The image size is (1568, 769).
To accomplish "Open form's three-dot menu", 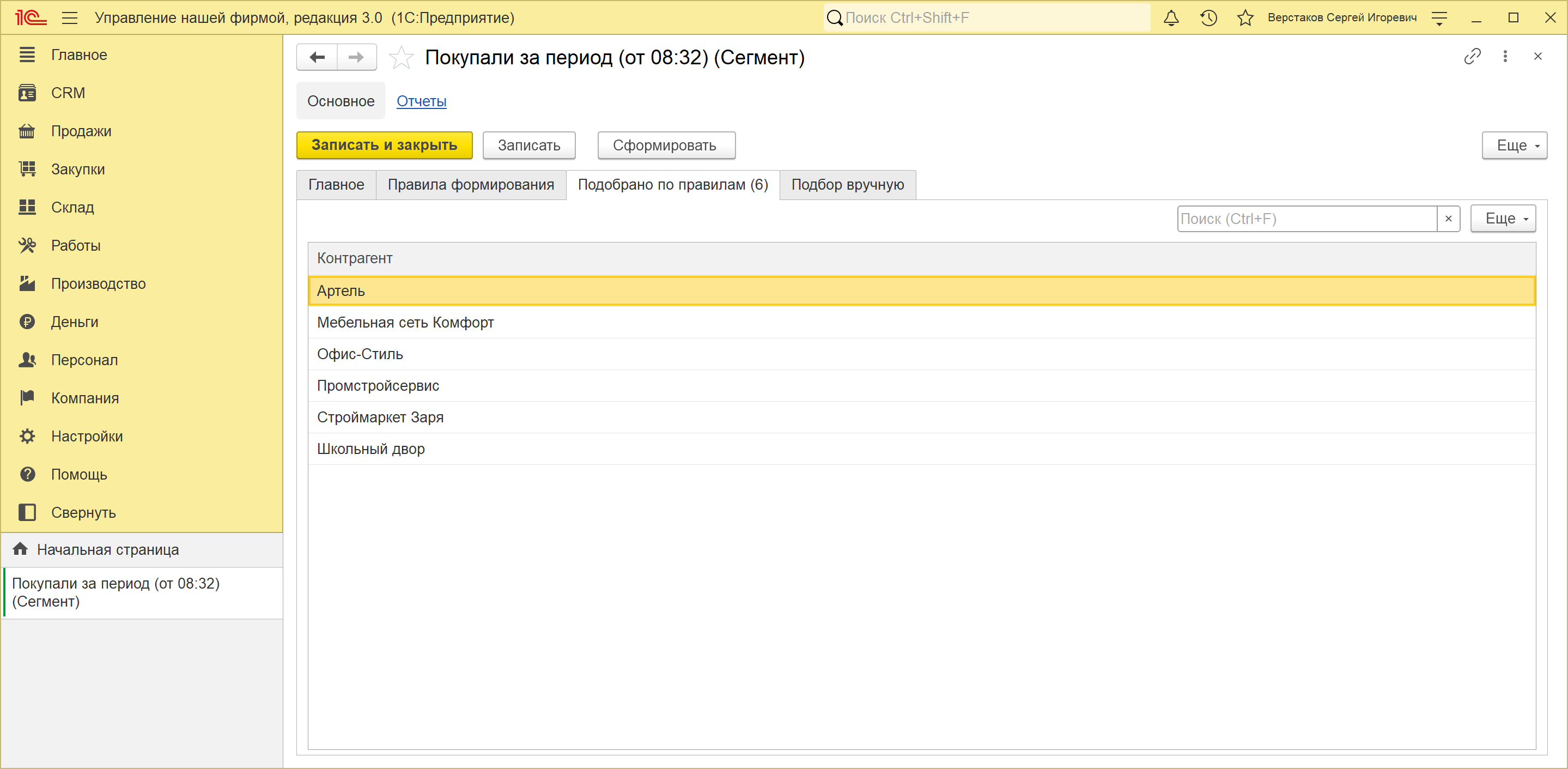I will point(1505,56).
